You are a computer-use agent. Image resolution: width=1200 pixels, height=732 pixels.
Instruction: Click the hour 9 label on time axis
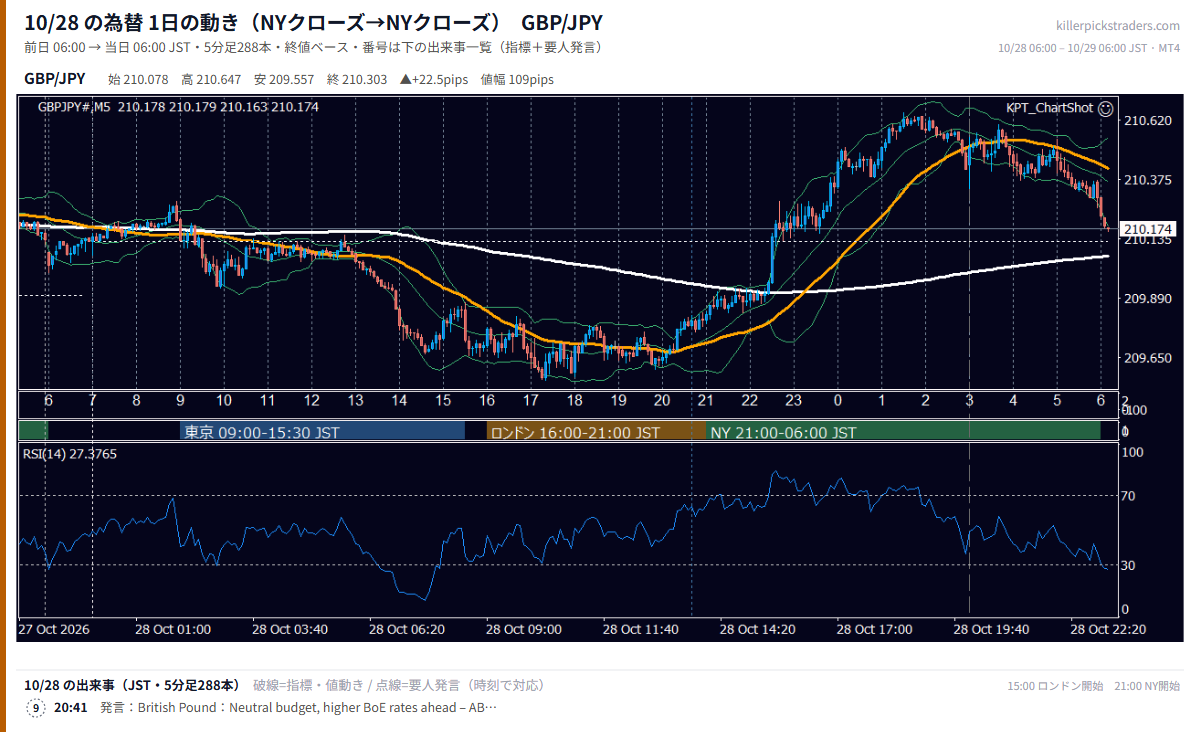(180, 400)
